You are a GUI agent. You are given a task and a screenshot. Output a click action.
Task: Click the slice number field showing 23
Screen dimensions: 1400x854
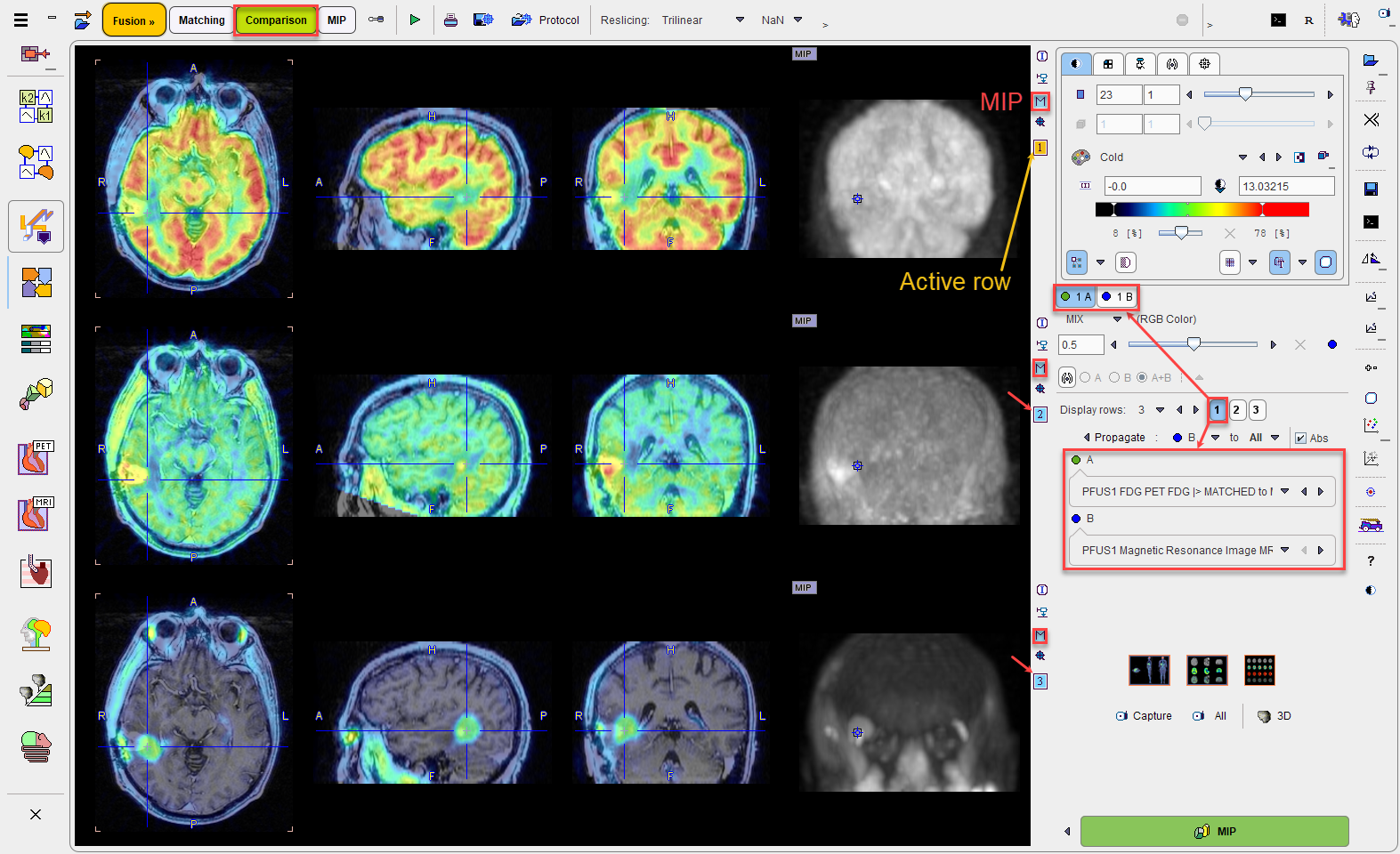click(1119, 94)
